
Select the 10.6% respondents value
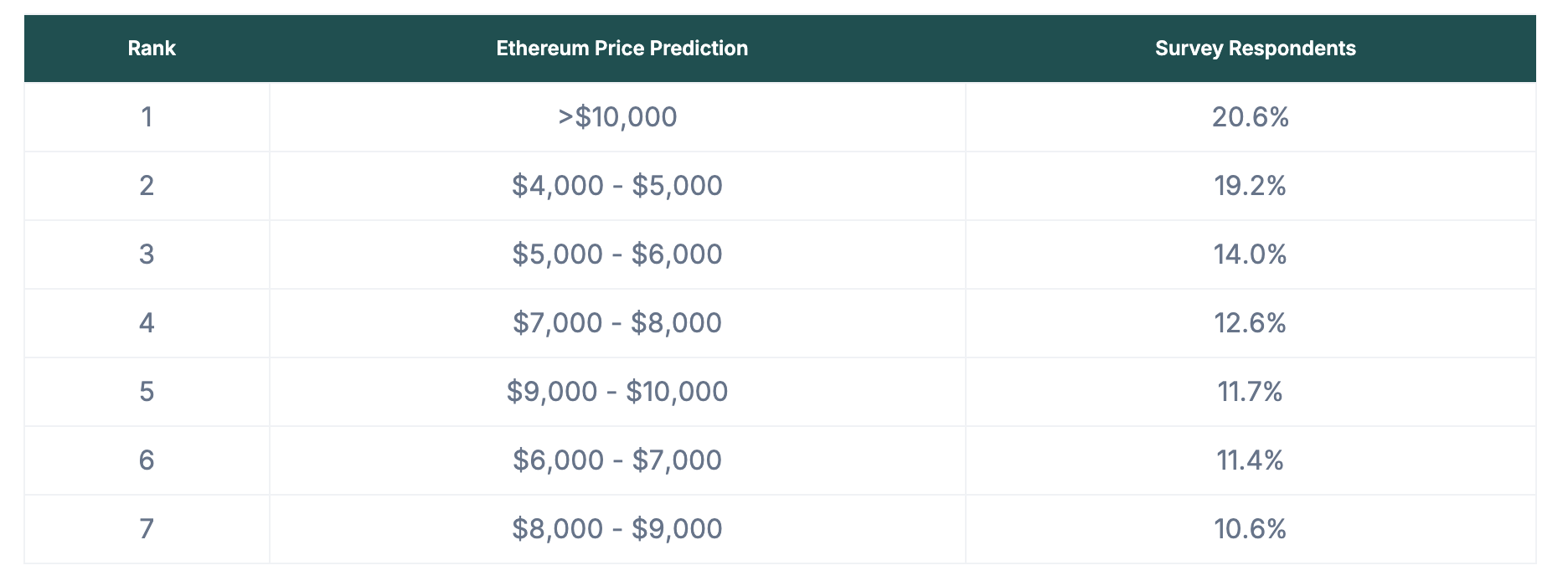pyautogui.click(x=1250, y=529)
